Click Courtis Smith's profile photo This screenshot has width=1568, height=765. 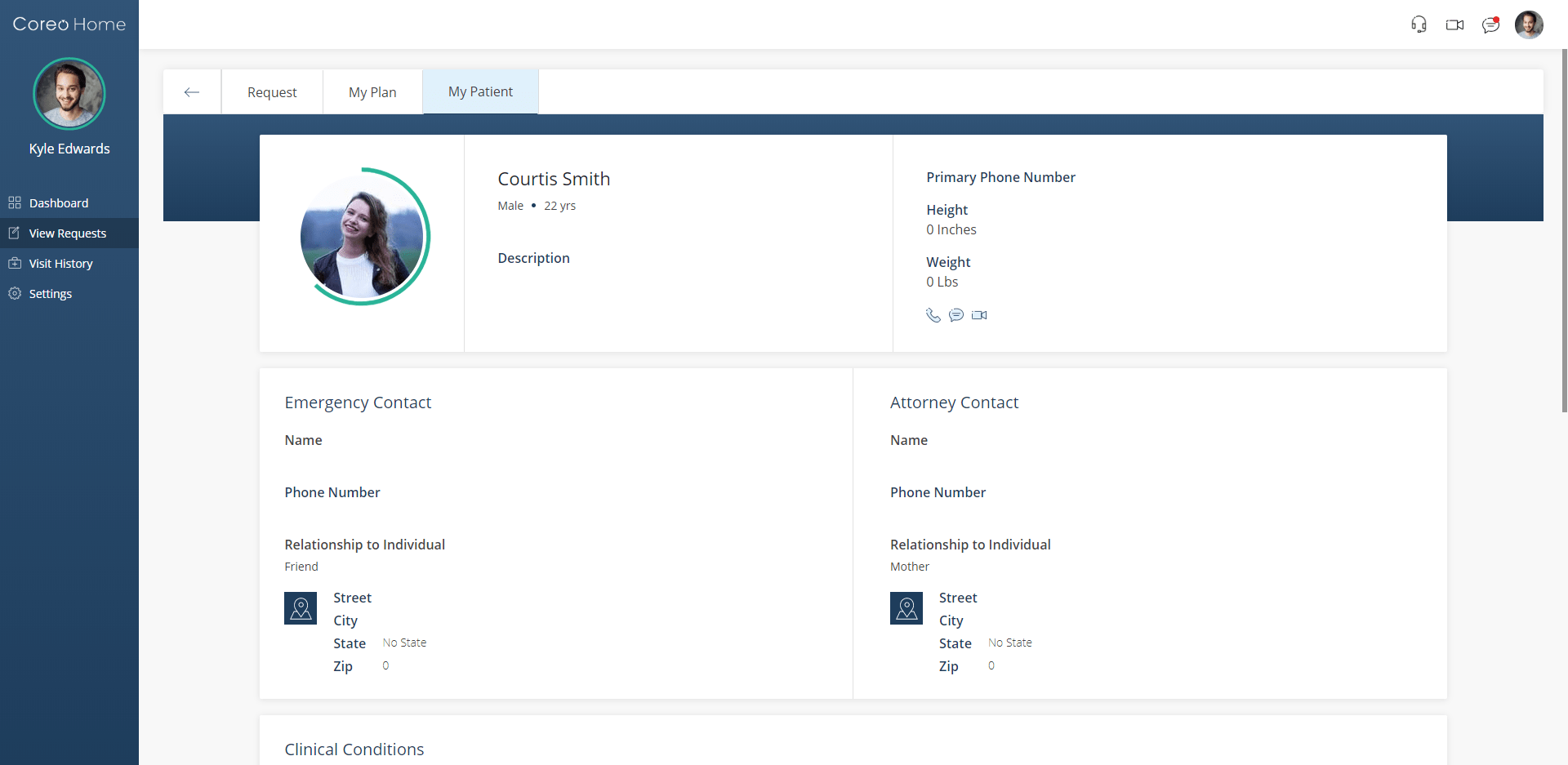point(363,236)
